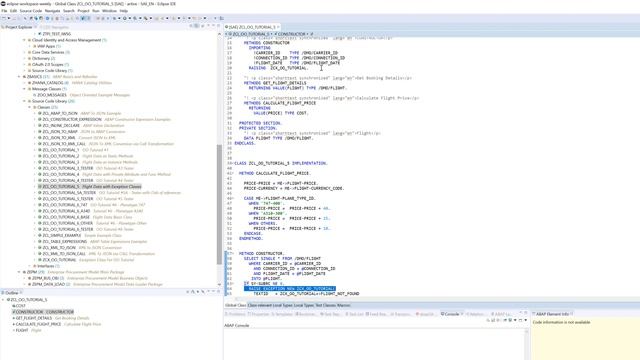Click CONSTRUCTOR in editor breadcrumb
This screenshot has height=360, width=640.
coord(291,34)
